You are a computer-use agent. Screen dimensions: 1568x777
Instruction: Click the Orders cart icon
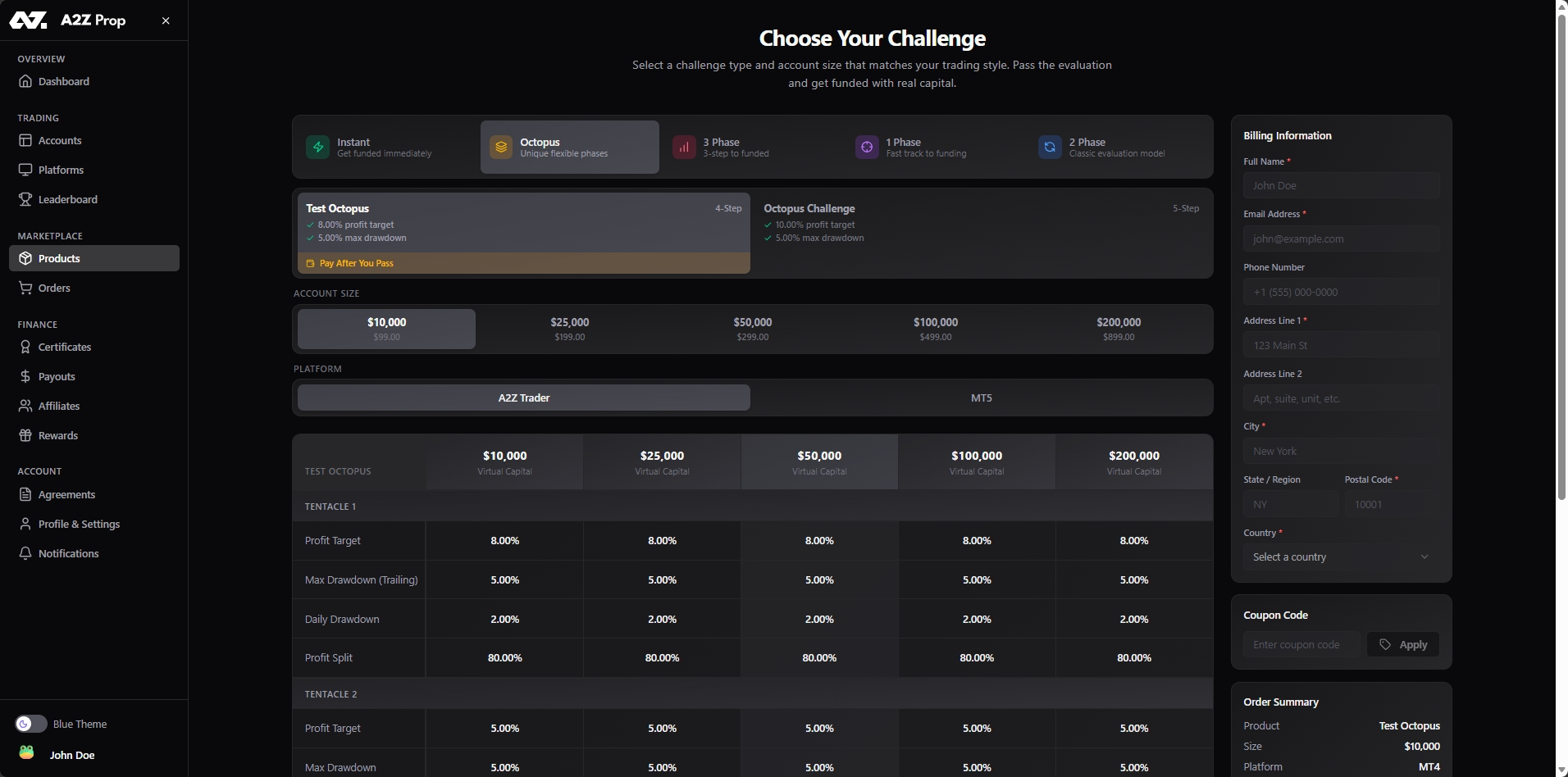pos(25,288)
